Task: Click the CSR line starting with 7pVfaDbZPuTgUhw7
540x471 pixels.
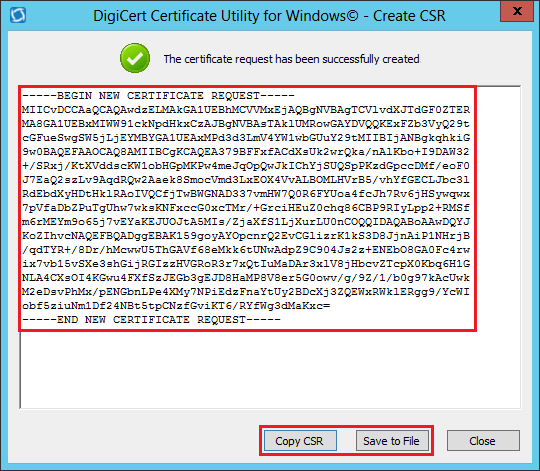Action: point(246,208)
